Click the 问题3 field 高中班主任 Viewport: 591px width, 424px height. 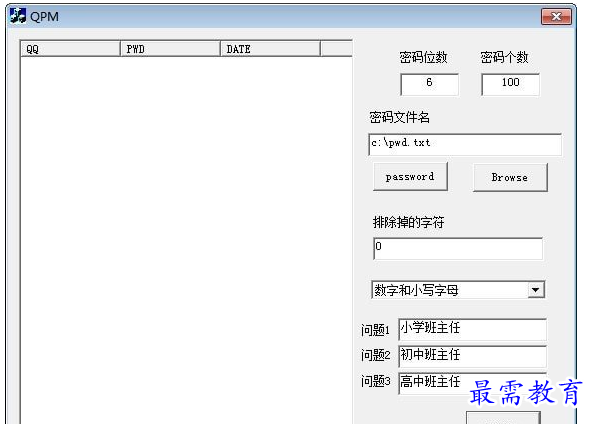pyautogui.click(x=473, y=383)
